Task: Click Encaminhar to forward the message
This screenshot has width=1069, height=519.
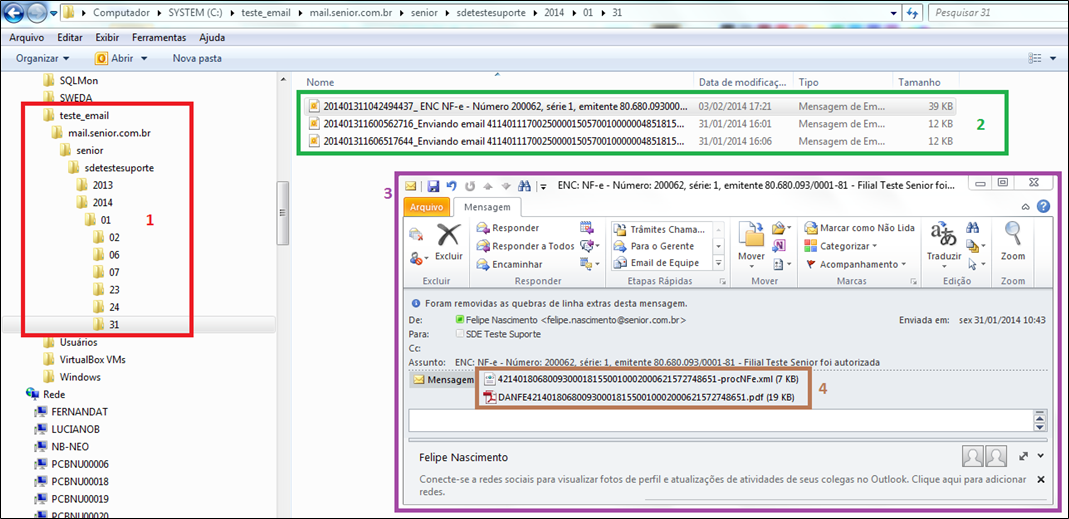Action: click(509, 264)
